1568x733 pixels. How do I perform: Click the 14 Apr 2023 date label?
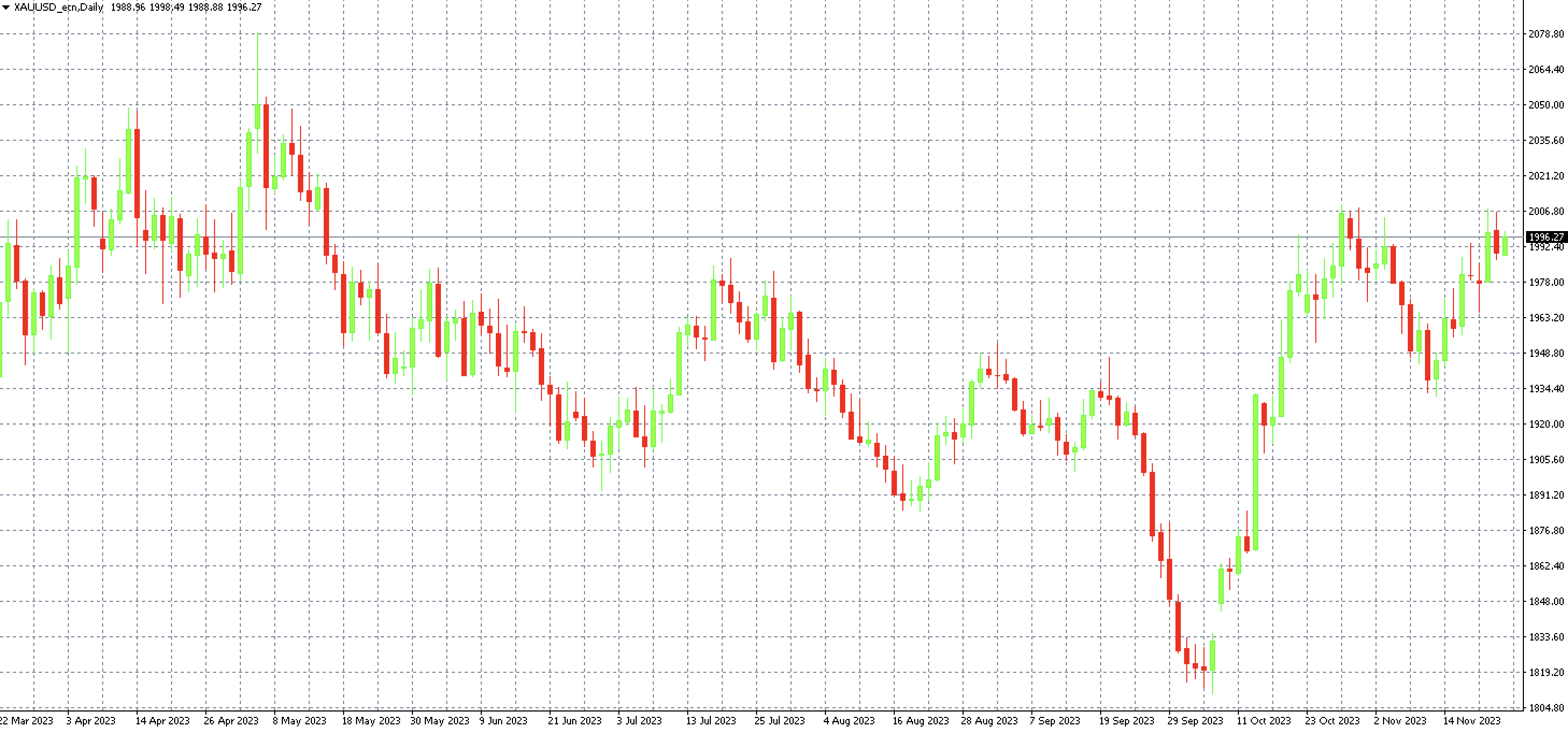coord(162,721)
